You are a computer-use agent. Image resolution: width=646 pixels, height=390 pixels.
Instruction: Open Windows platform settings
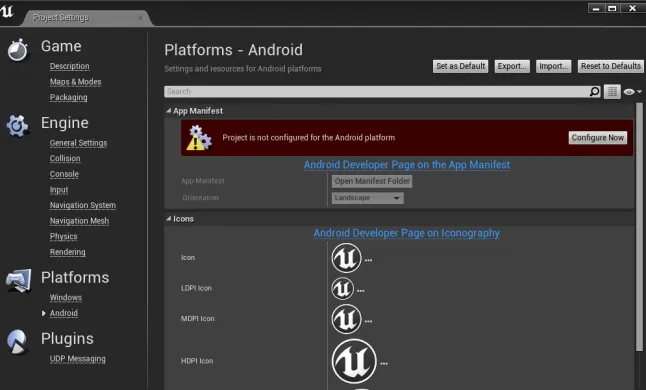[x=66, y=297]
